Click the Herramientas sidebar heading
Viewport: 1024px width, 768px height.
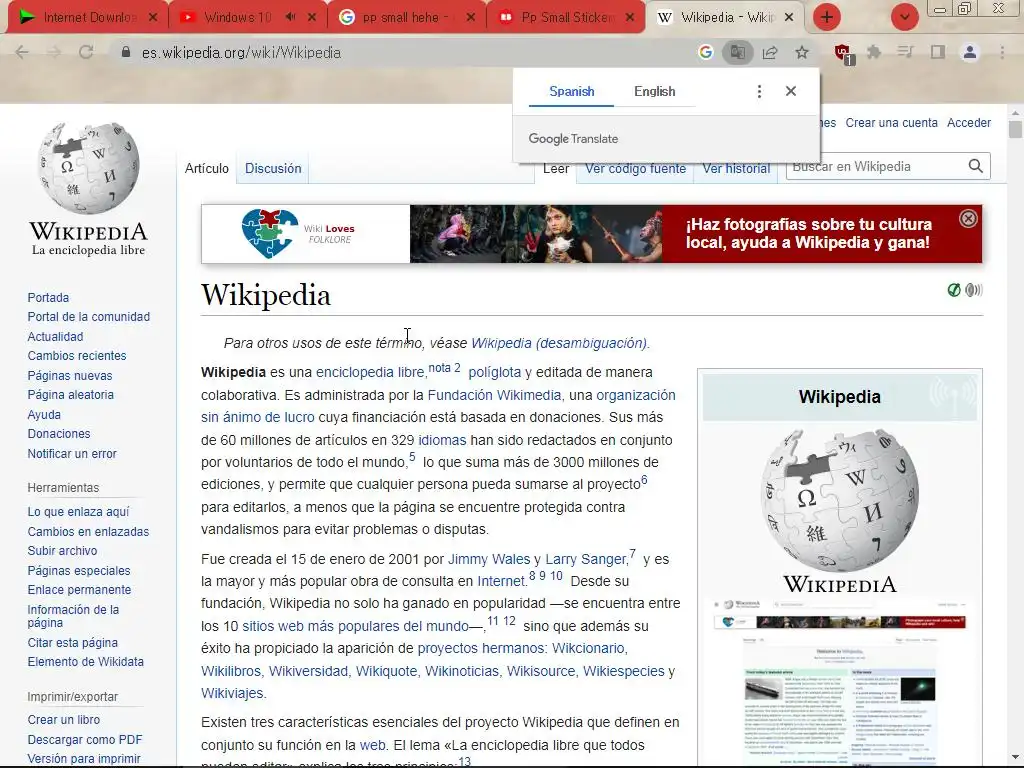(x=63, y=487)
